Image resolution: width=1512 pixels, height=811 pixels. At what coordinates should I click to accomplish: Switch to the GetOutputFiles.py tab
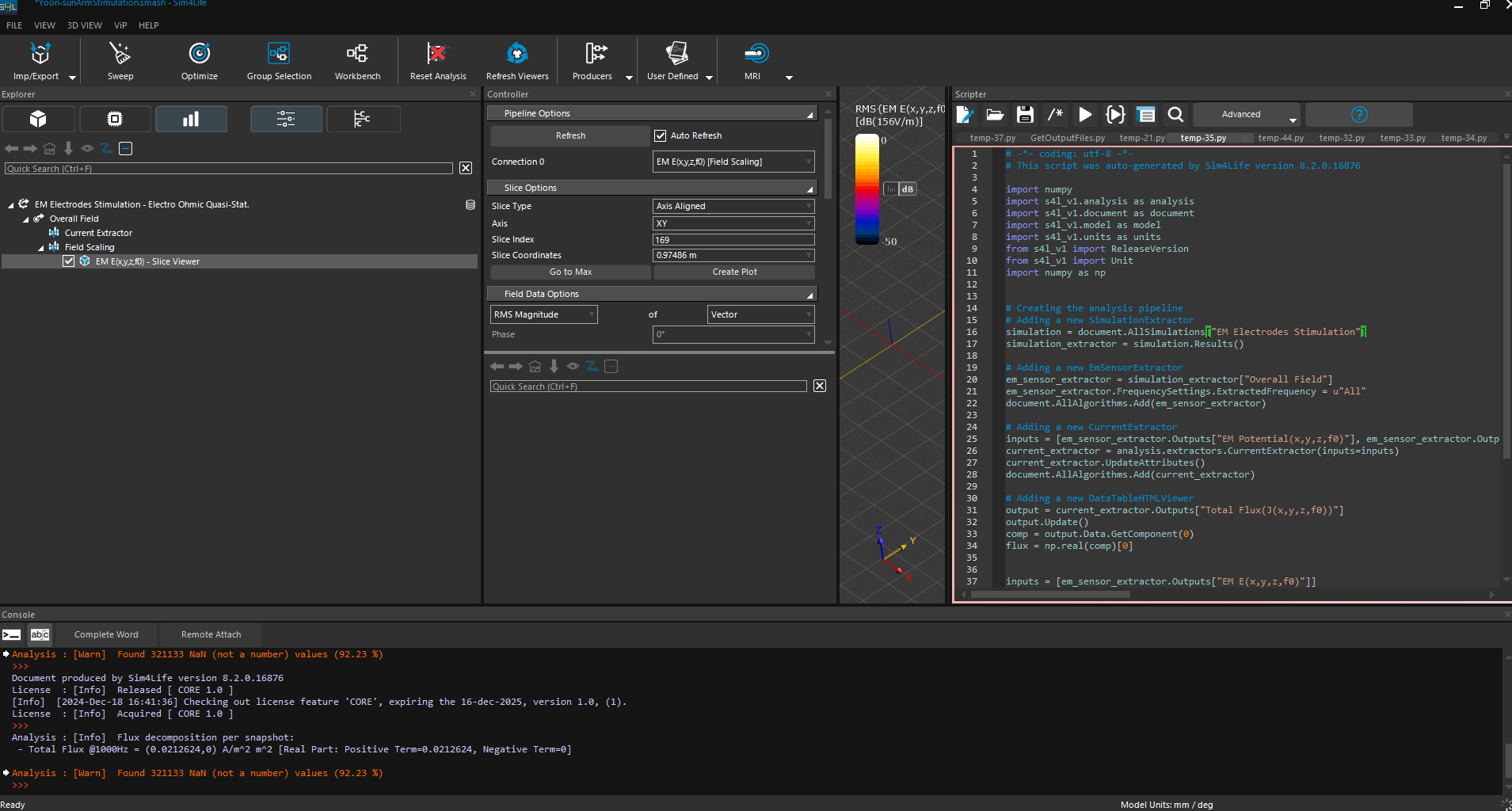(x=1068, y=138)
